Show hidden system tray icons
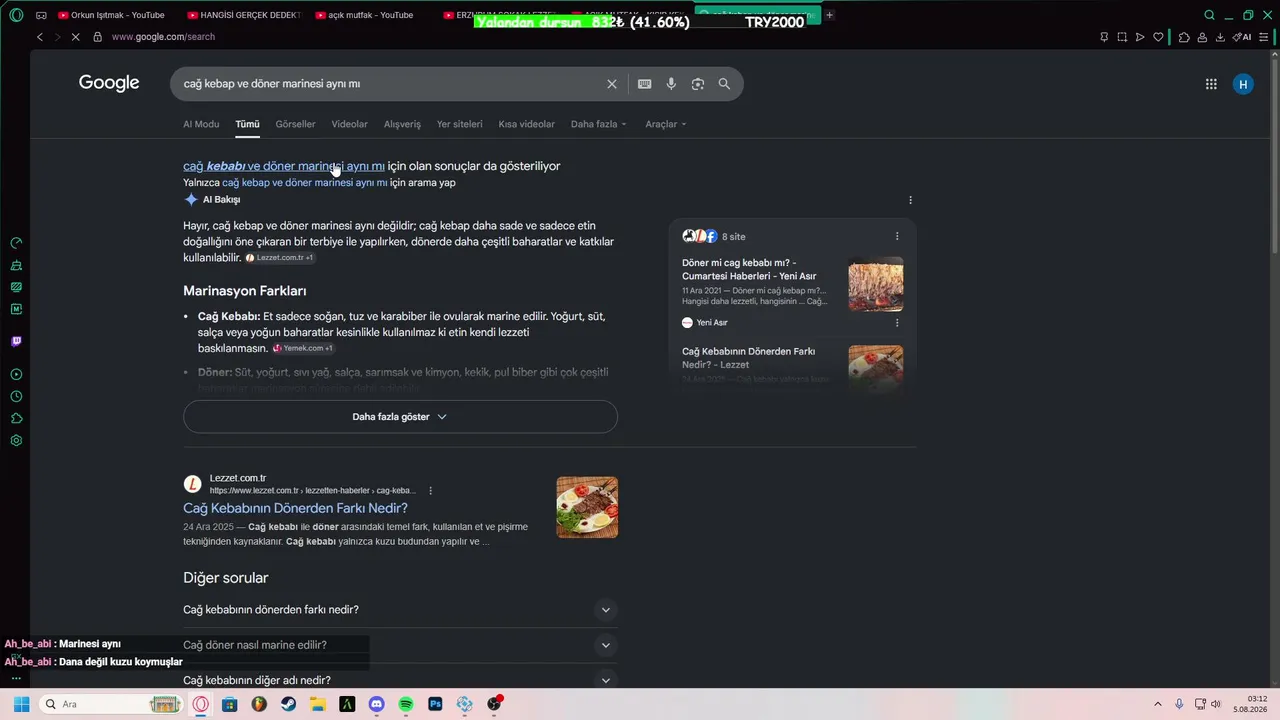The image size is (1280, 720). pyautogui.click(x=1158, y=704)
